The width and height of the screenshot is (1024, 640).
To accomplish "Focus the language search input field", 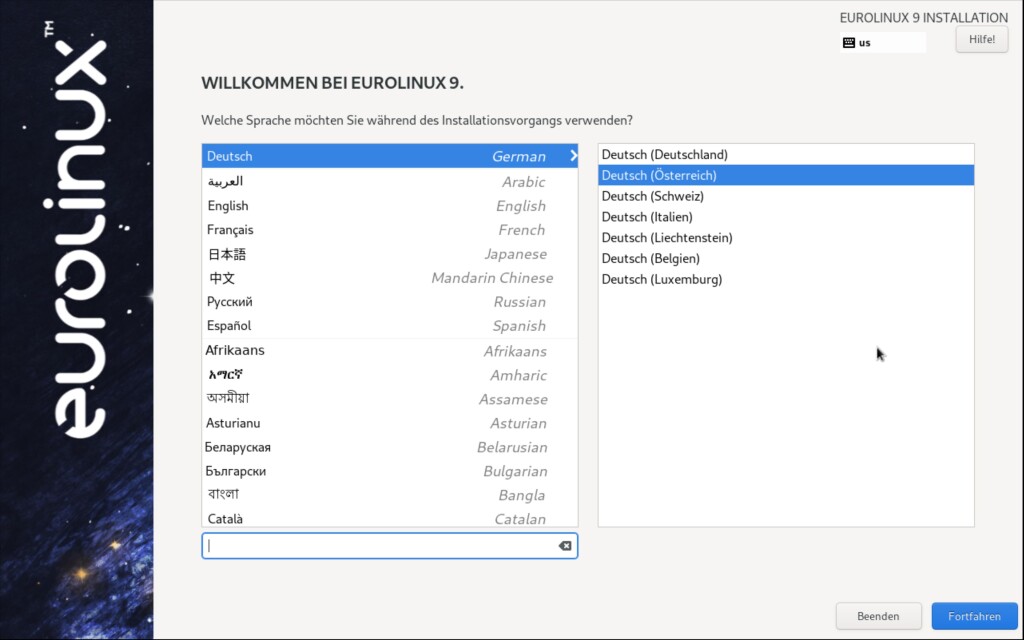I will tap(389, 546).
